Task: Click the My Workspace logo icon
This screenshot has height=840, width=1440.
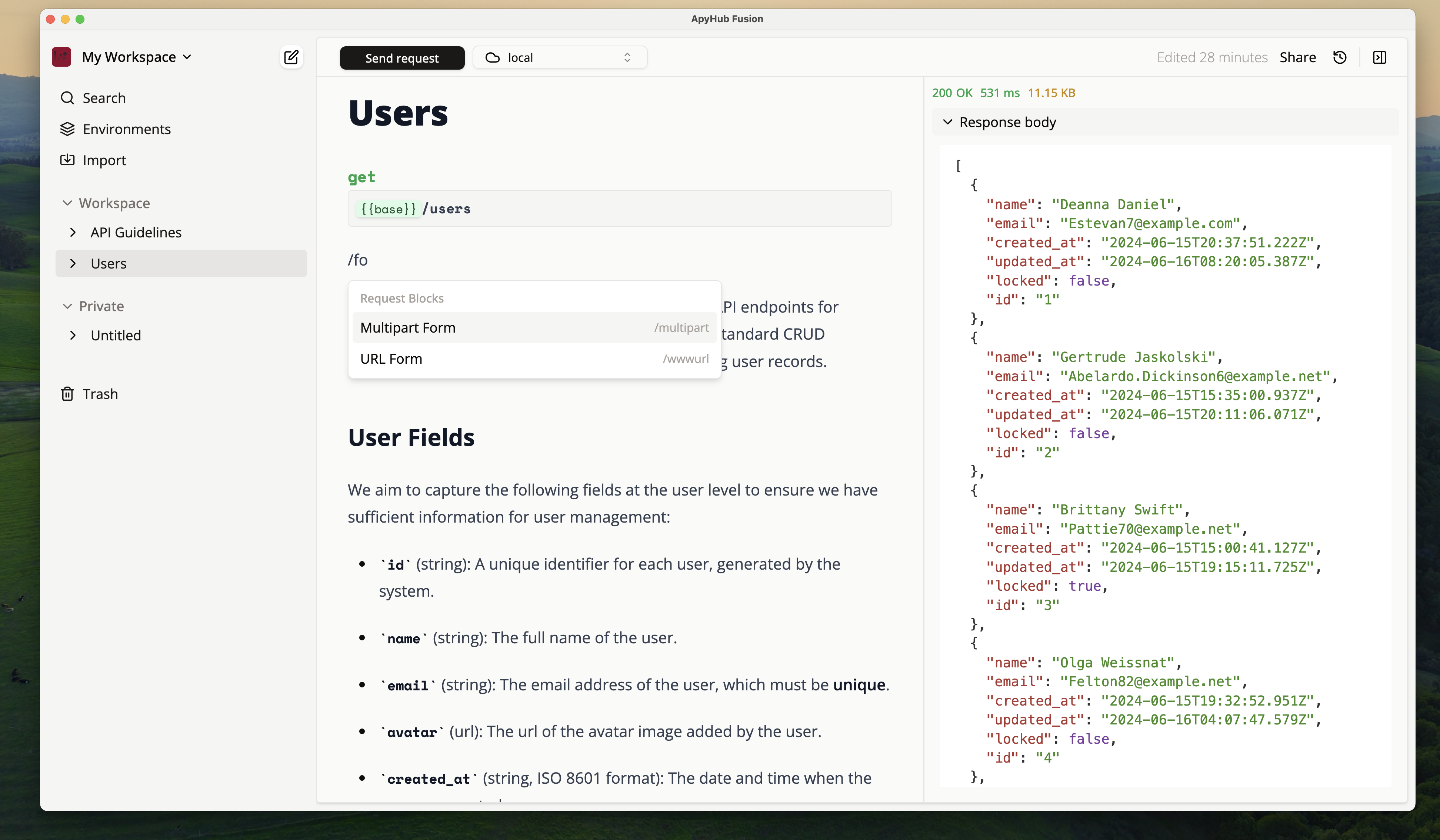Action: (62, 57)
